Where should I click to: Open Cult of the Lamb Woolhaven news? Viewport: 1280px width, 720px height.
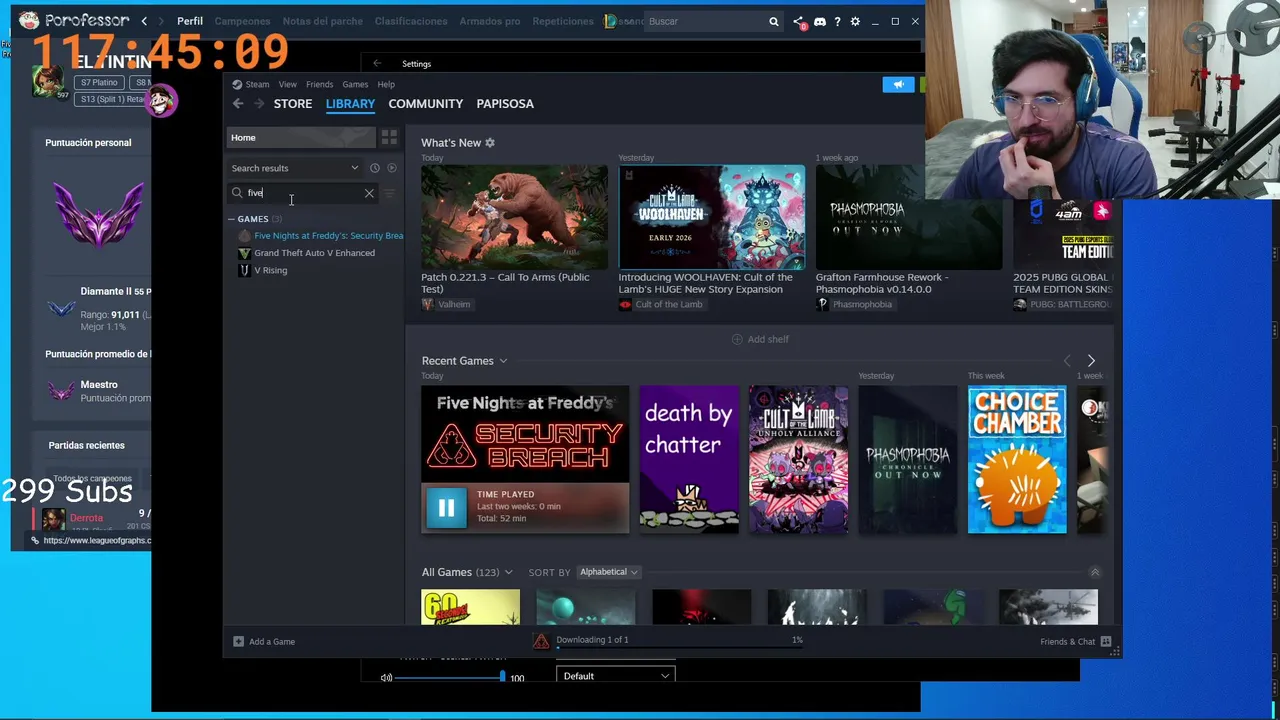(x=711, y=217)
